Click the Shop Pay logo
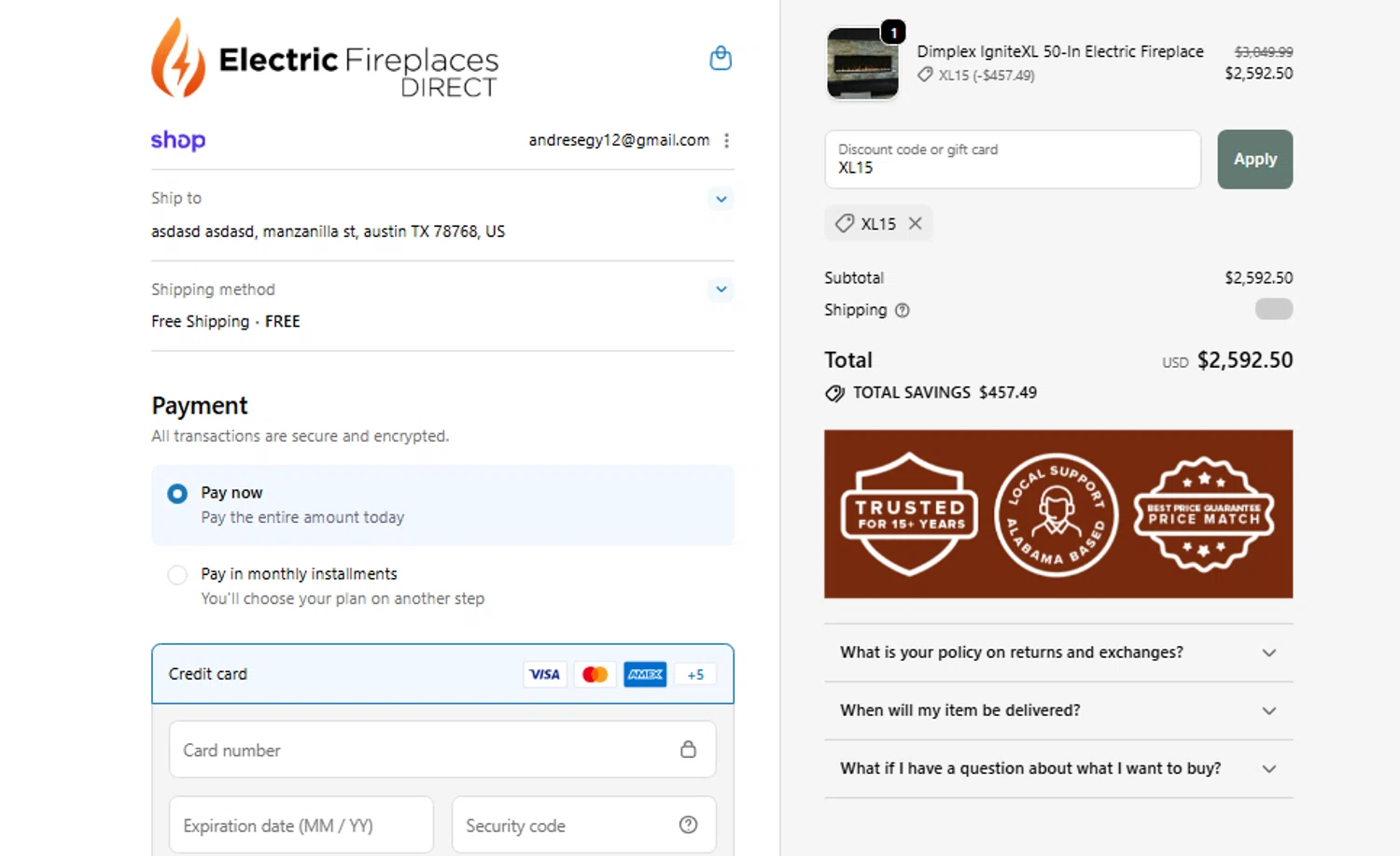Image resolution: width=1400 pixels, height=856 pixels. [178, 140]
